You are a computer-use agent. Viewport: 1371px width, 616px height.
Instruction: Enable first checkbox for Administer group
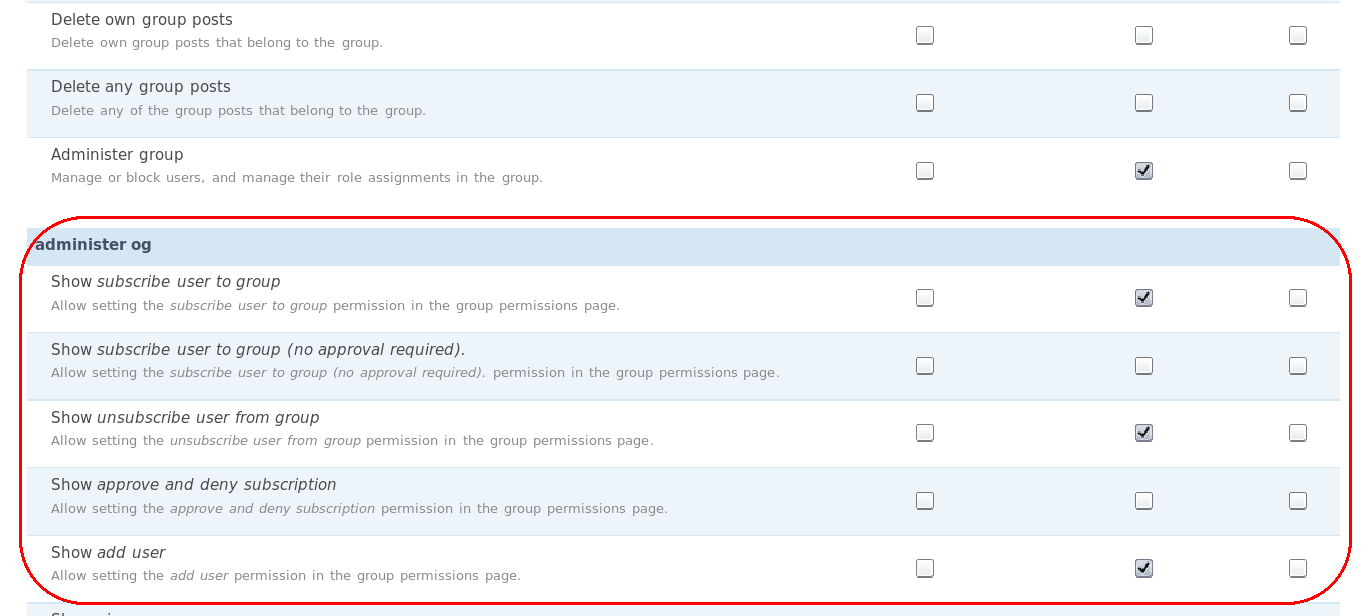click(924, 170)
